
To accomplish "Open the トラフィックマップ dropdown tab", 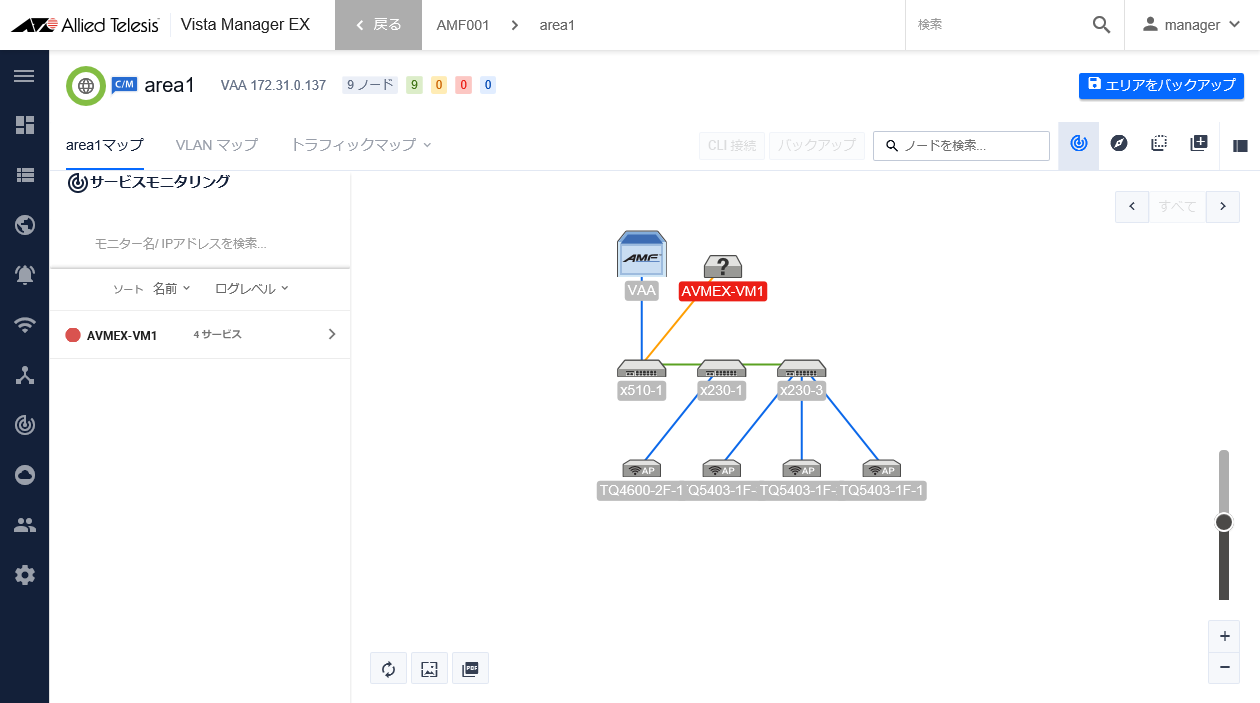I will [x=361, y=145].
